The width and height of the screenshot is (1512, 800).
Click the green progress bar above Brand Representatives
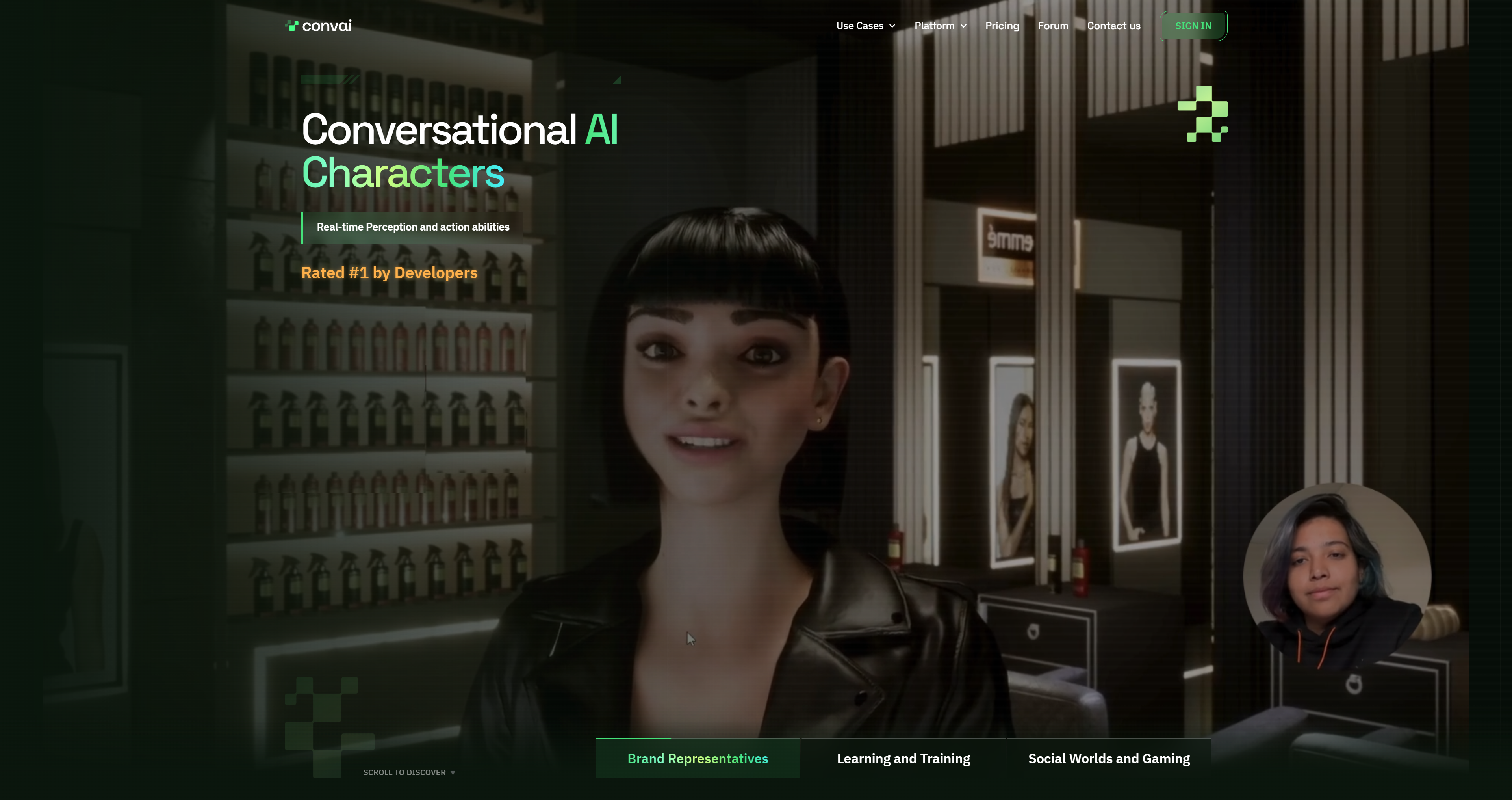(x=633, y=739)
